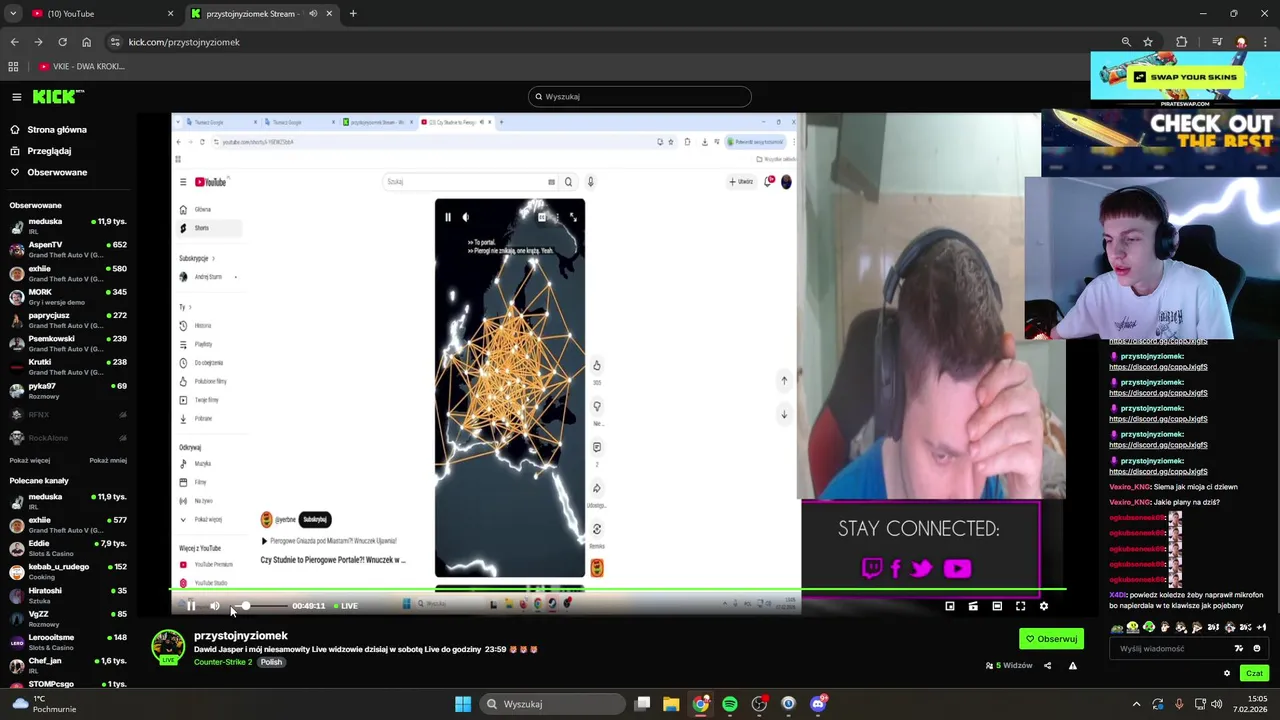The height and width of the screenshot is (720, 1280).
Task: Open meduska in followed channels
Action: coord(68,226)
